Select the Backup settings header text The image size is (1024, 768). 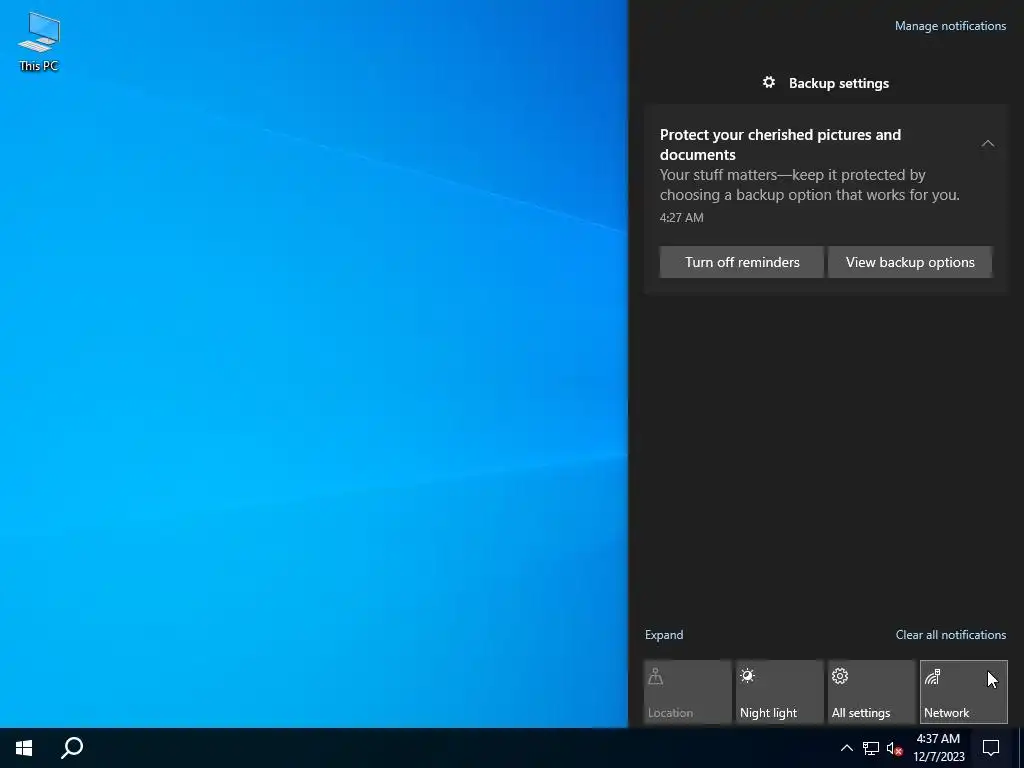(839, 83)
